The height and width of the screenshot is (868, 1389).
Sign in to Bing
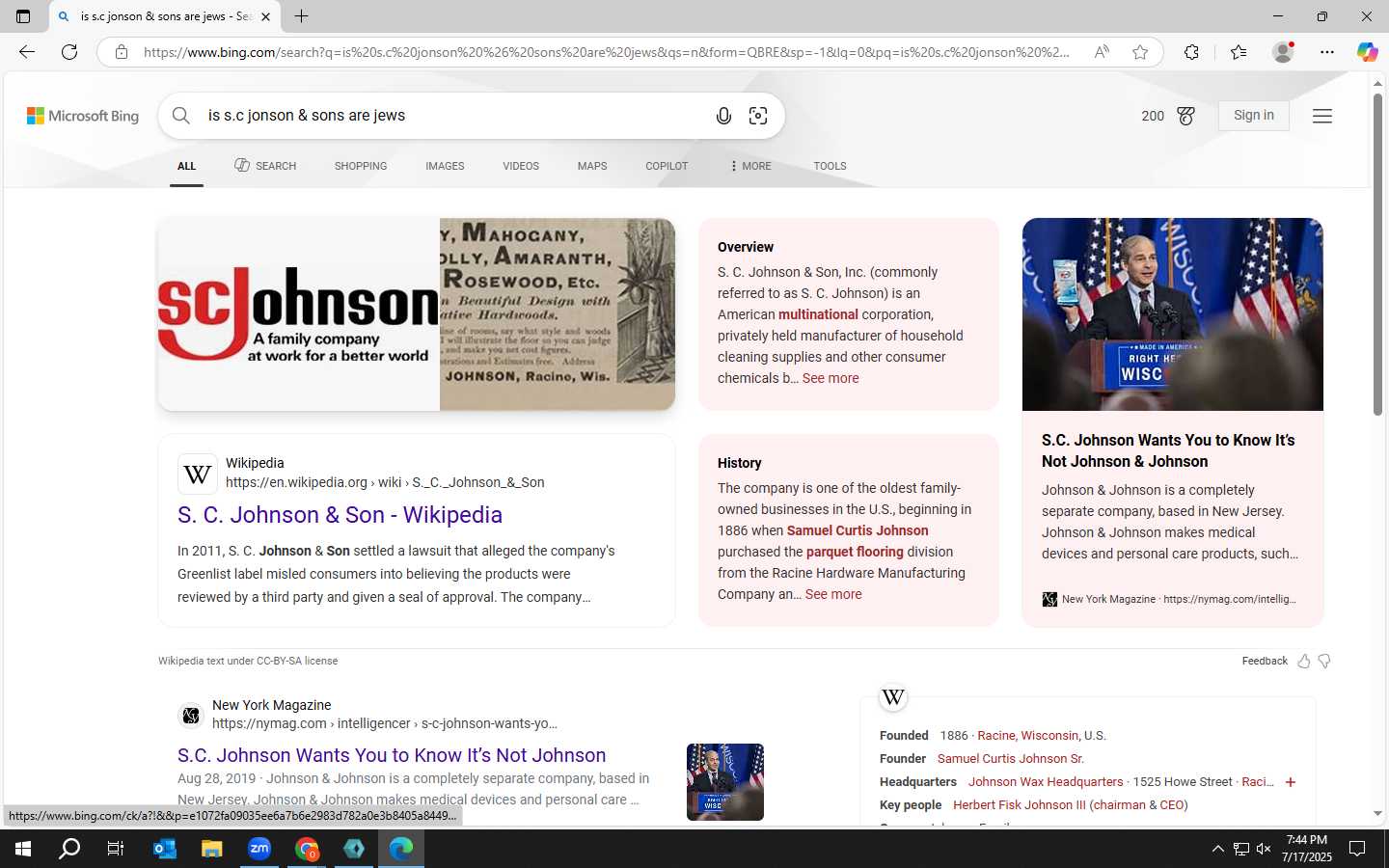[1253, 116]
